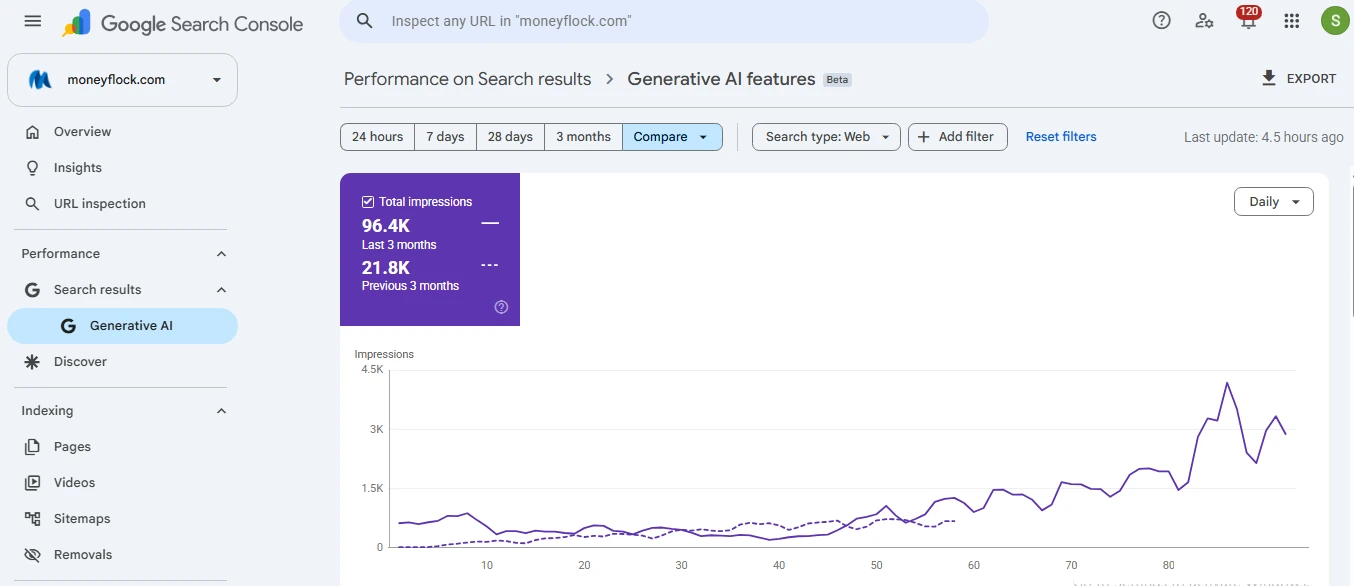1354x586 pixels.
Task: Click Performance on Search results breadcrumb
Action: tap(467, 79)
